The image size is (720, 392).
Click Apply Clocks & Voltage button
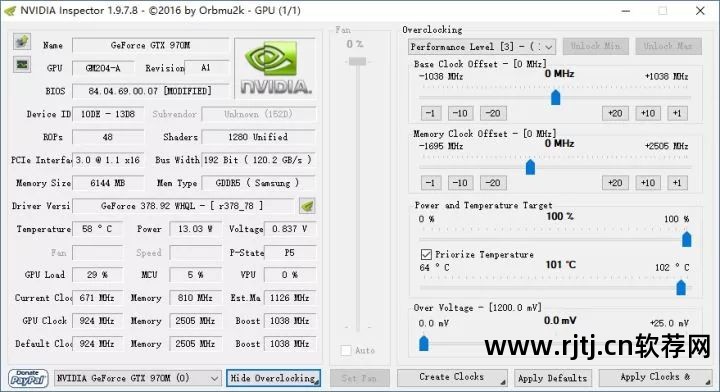[655, 377]
